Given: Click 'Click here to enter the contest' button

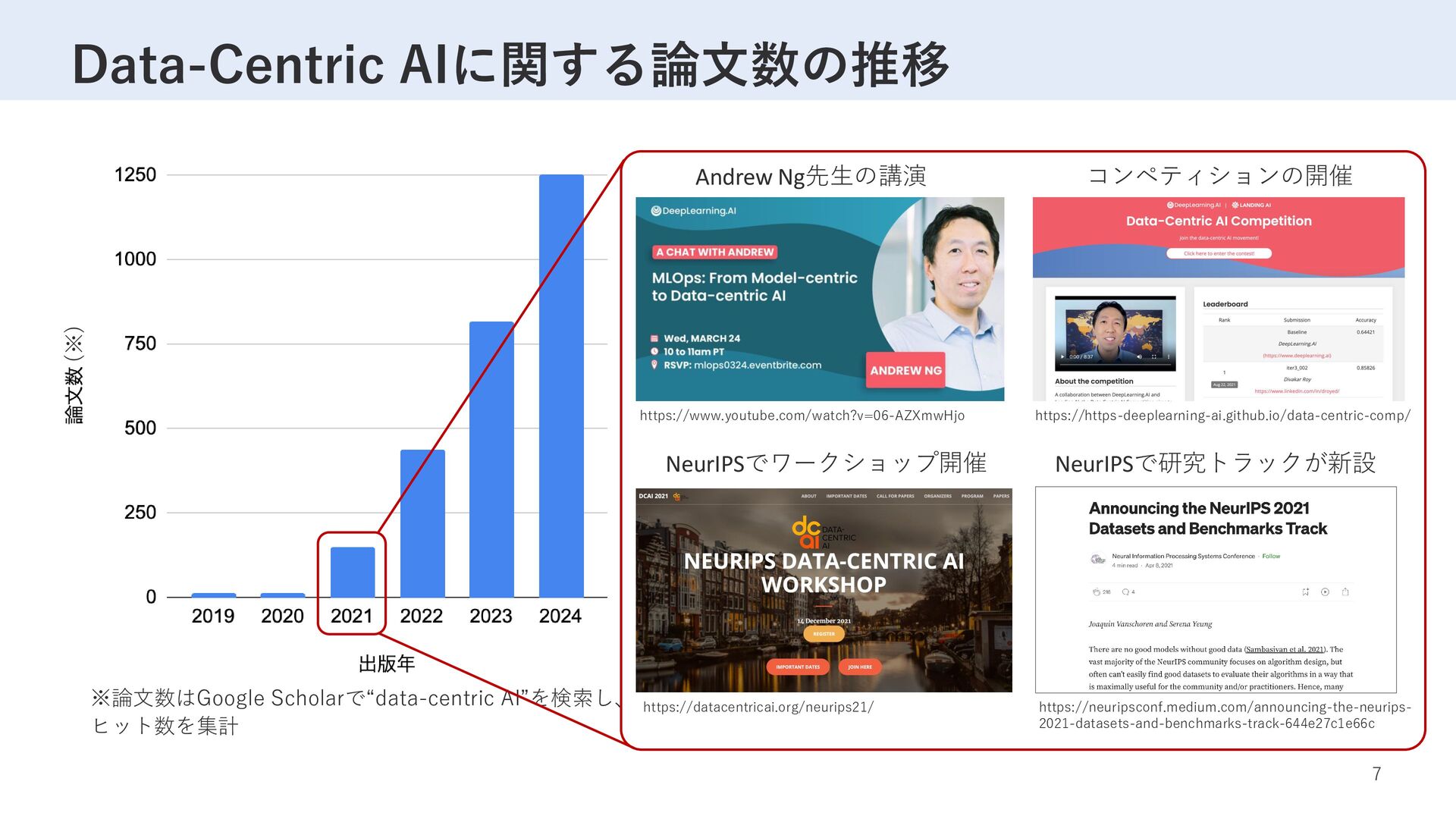Looking at the screenshot, I should point(1219,253).
